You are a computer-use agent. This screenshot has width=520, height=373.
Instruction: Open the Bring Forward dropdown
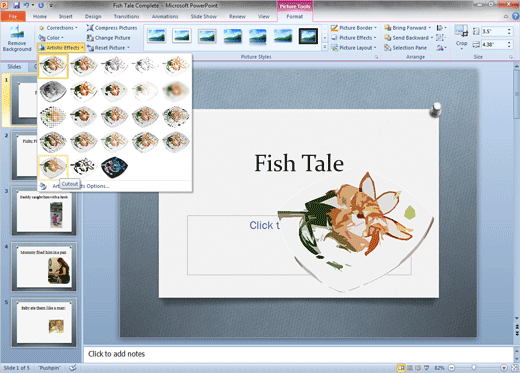tap(408, 28)
